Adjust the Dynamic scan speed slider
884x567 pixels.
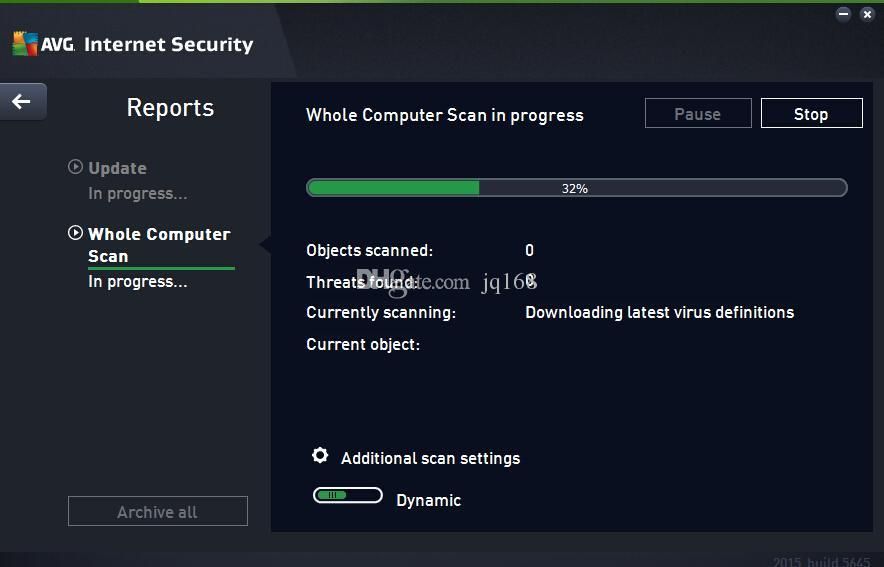348,495
